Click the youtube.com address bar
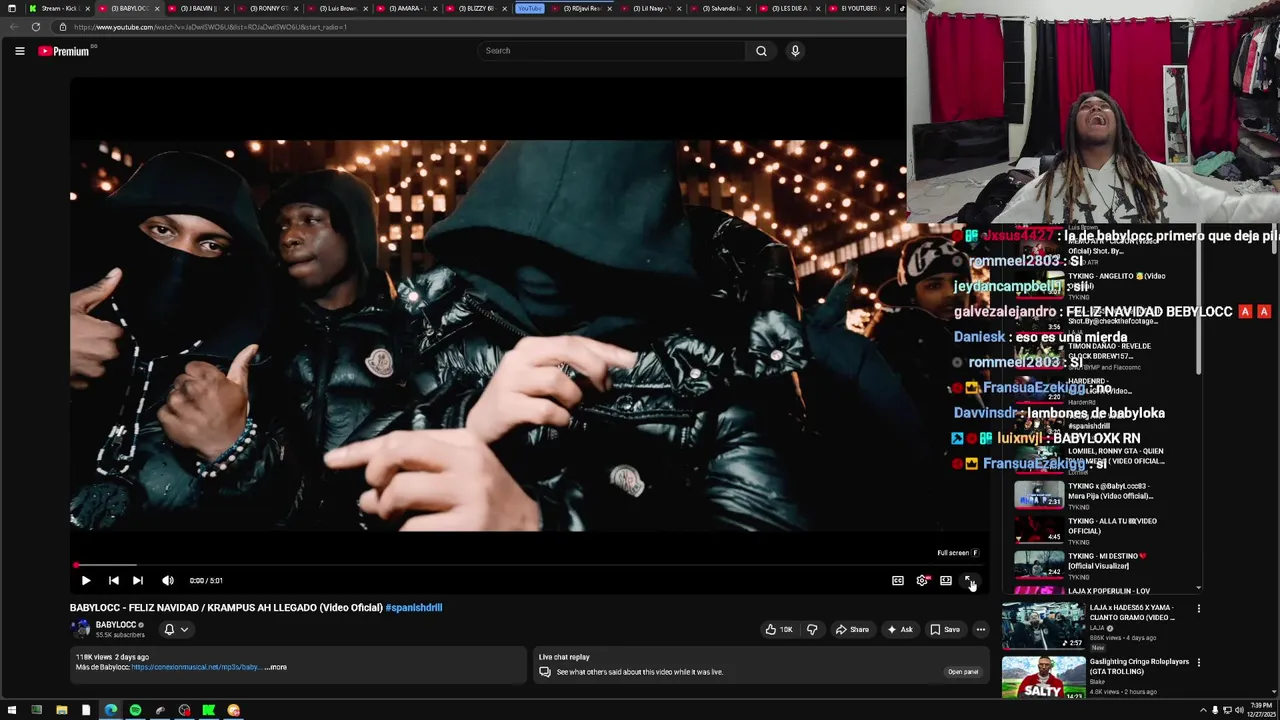The height and width of the screenshot is (720, 1280). (x=480, y=27)
